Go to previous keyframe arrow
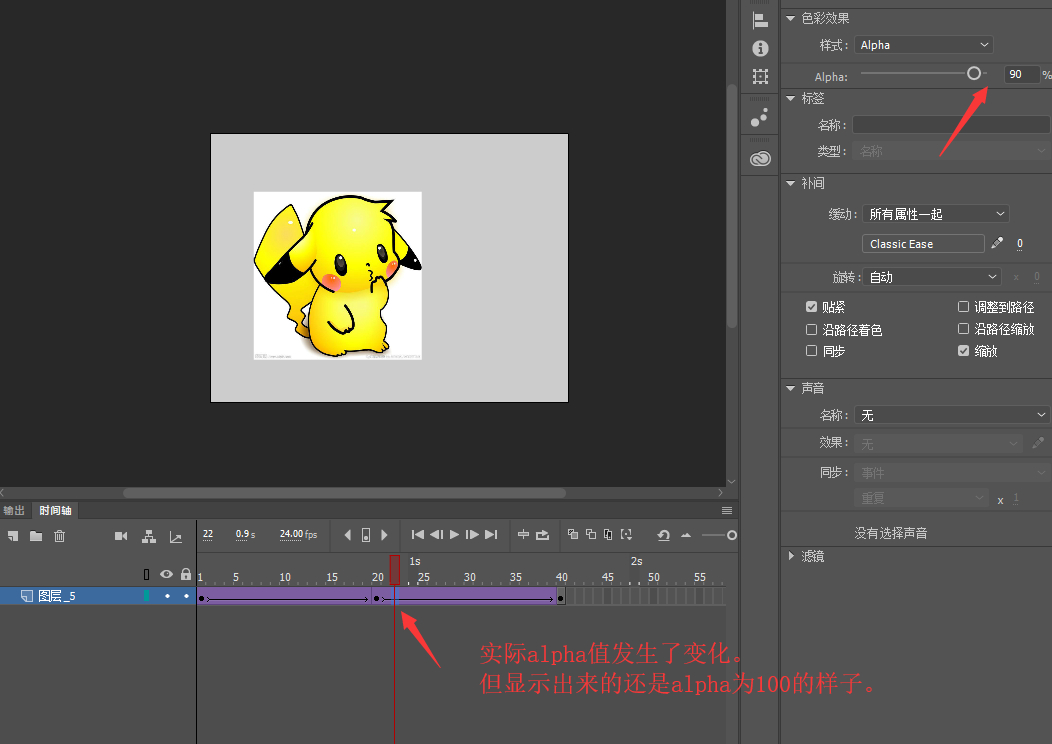This screenshot has width=1052, height=744. coord(347,535)
